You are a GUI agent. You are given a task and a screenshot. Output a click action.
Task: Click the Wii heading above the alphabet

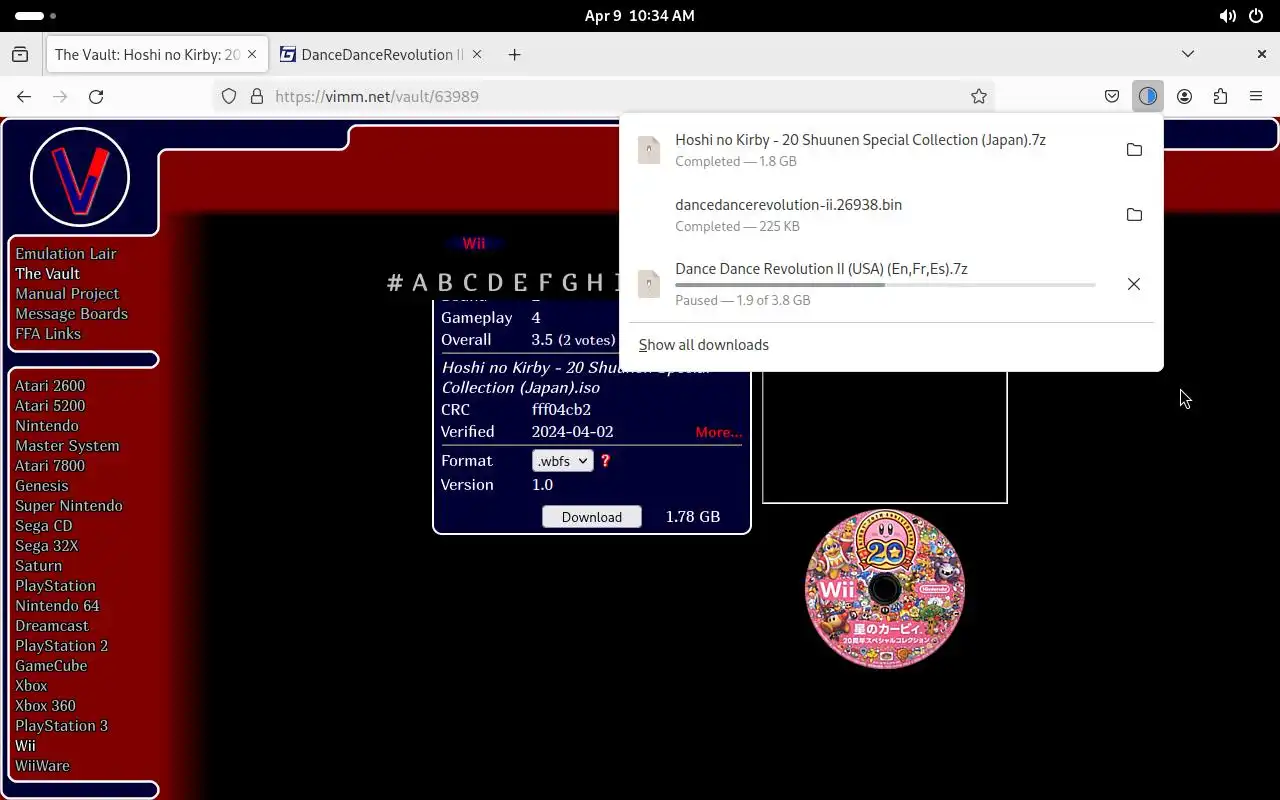pos(474,244)
